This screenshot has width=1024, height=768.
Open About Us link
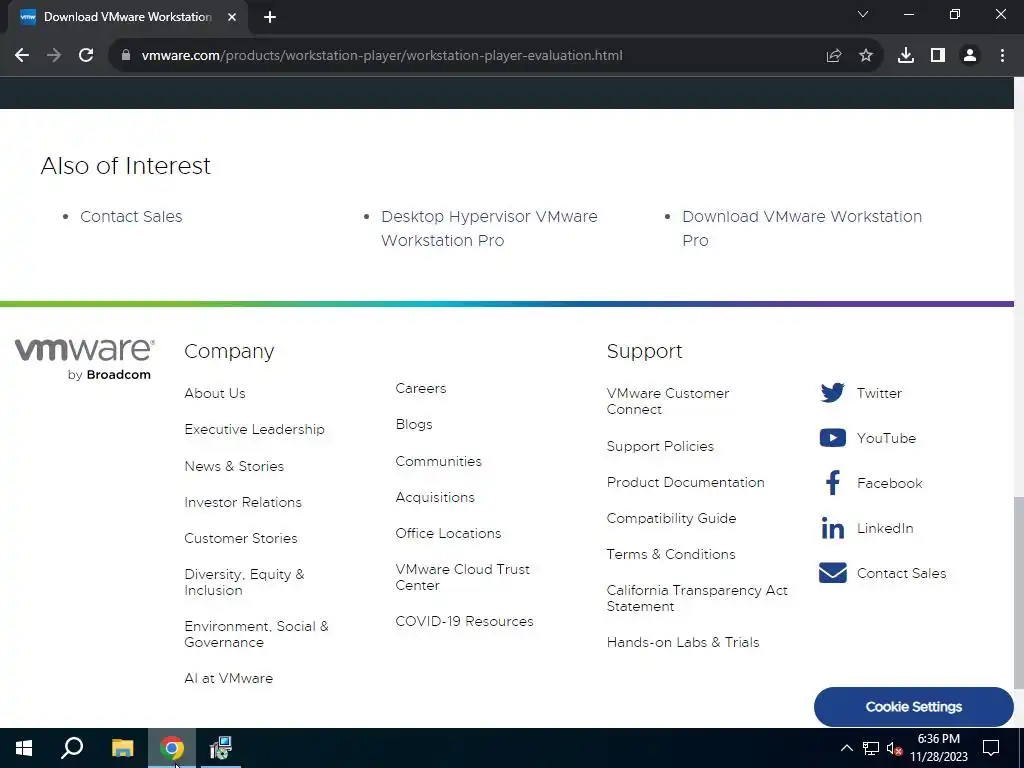click(215, 393)
